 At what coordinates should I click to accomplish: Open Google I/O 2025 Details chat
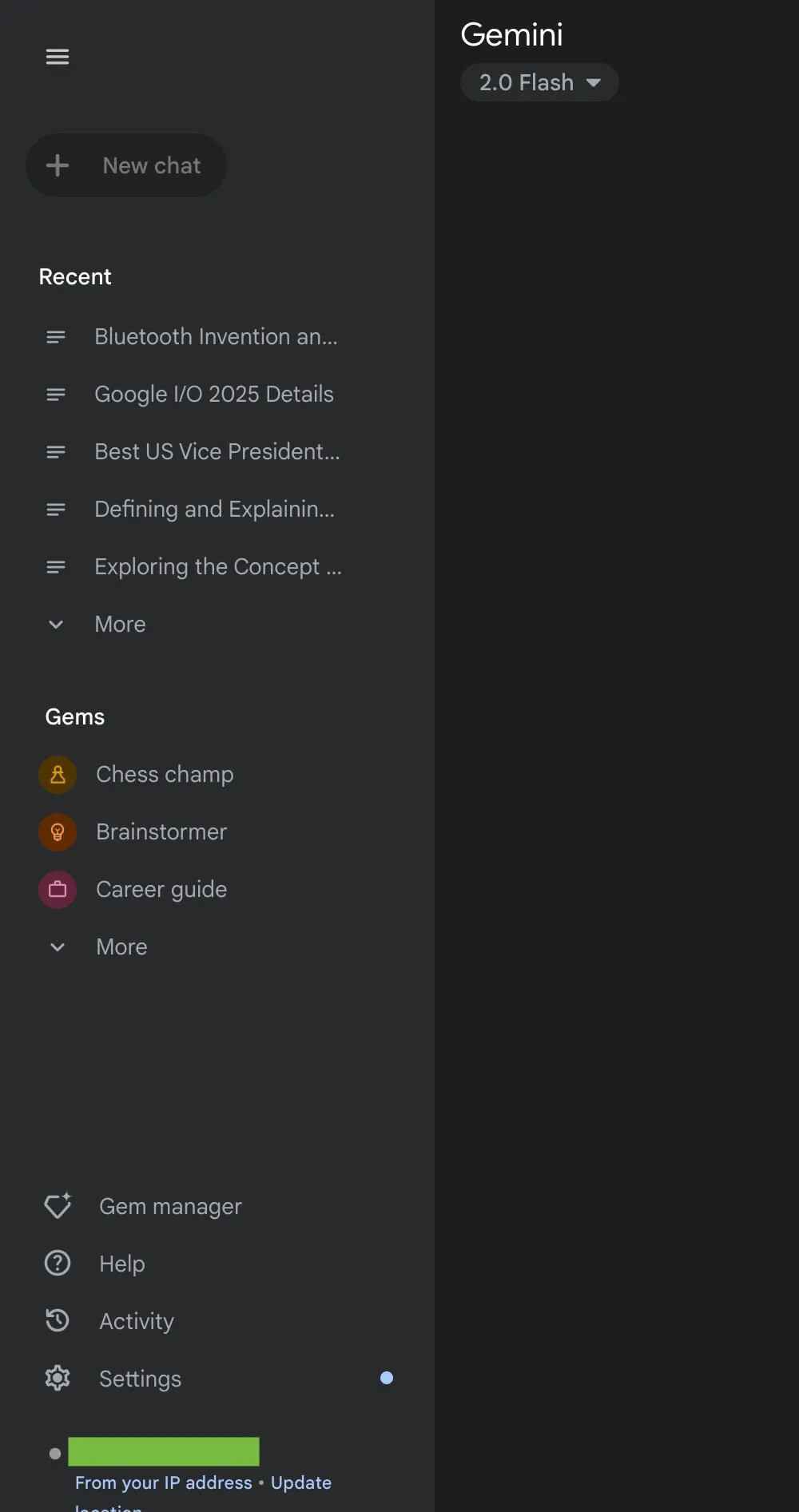214,394
